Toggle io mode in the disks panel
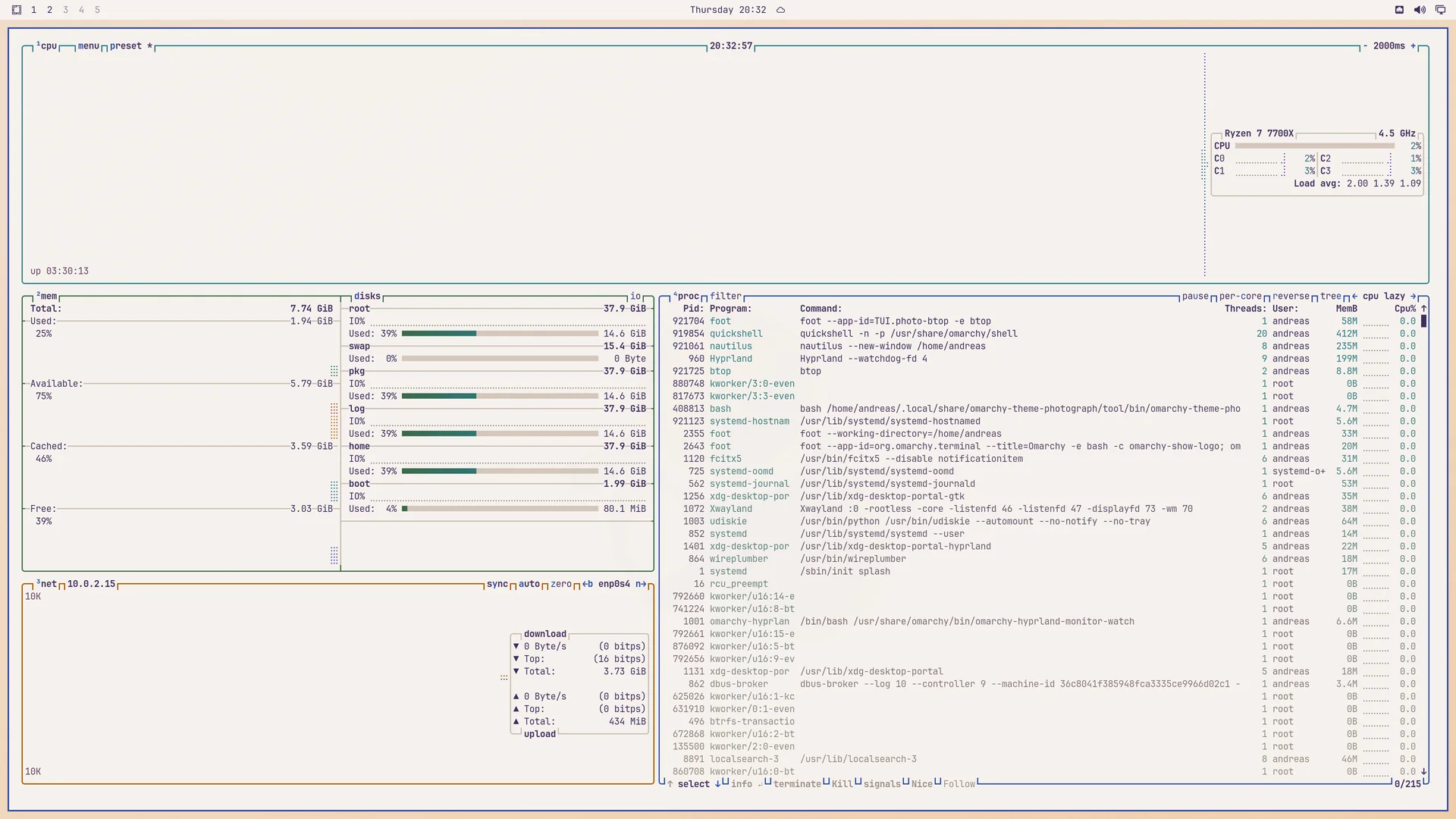The image size is (1456, 819). pos(635,297)
